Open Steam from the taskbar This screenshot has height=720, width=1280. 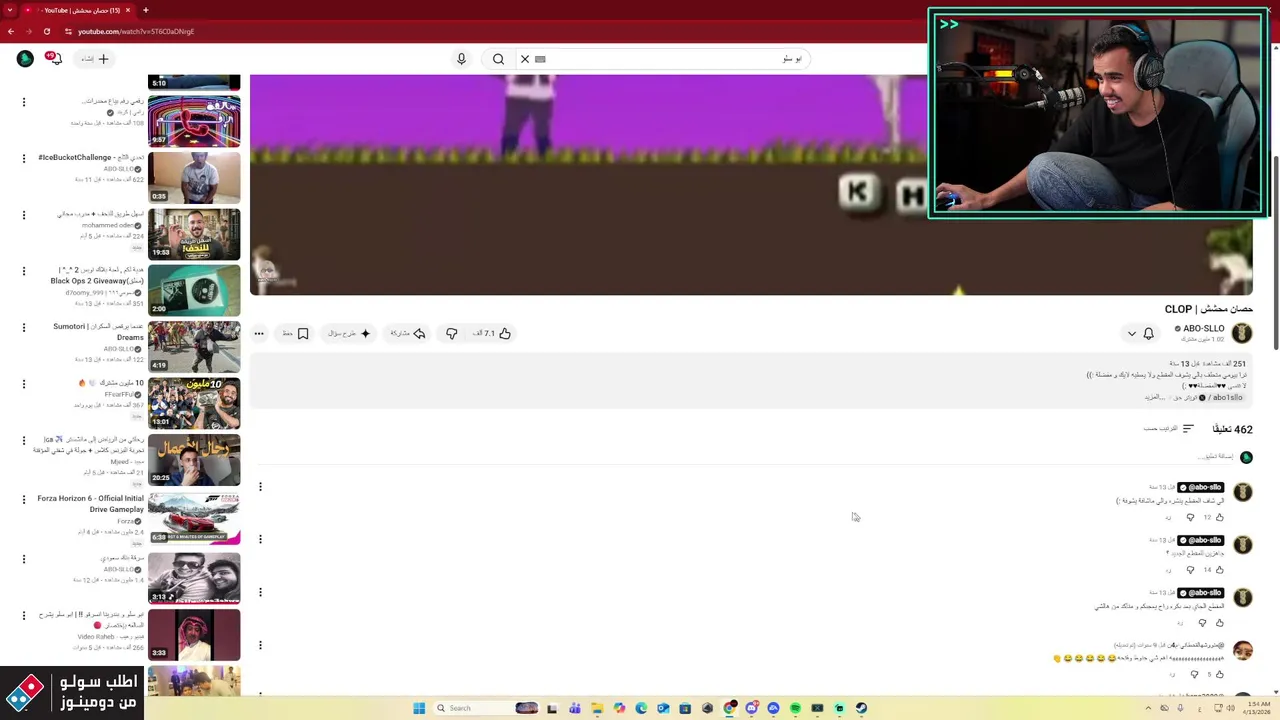(x=861, y=708)
